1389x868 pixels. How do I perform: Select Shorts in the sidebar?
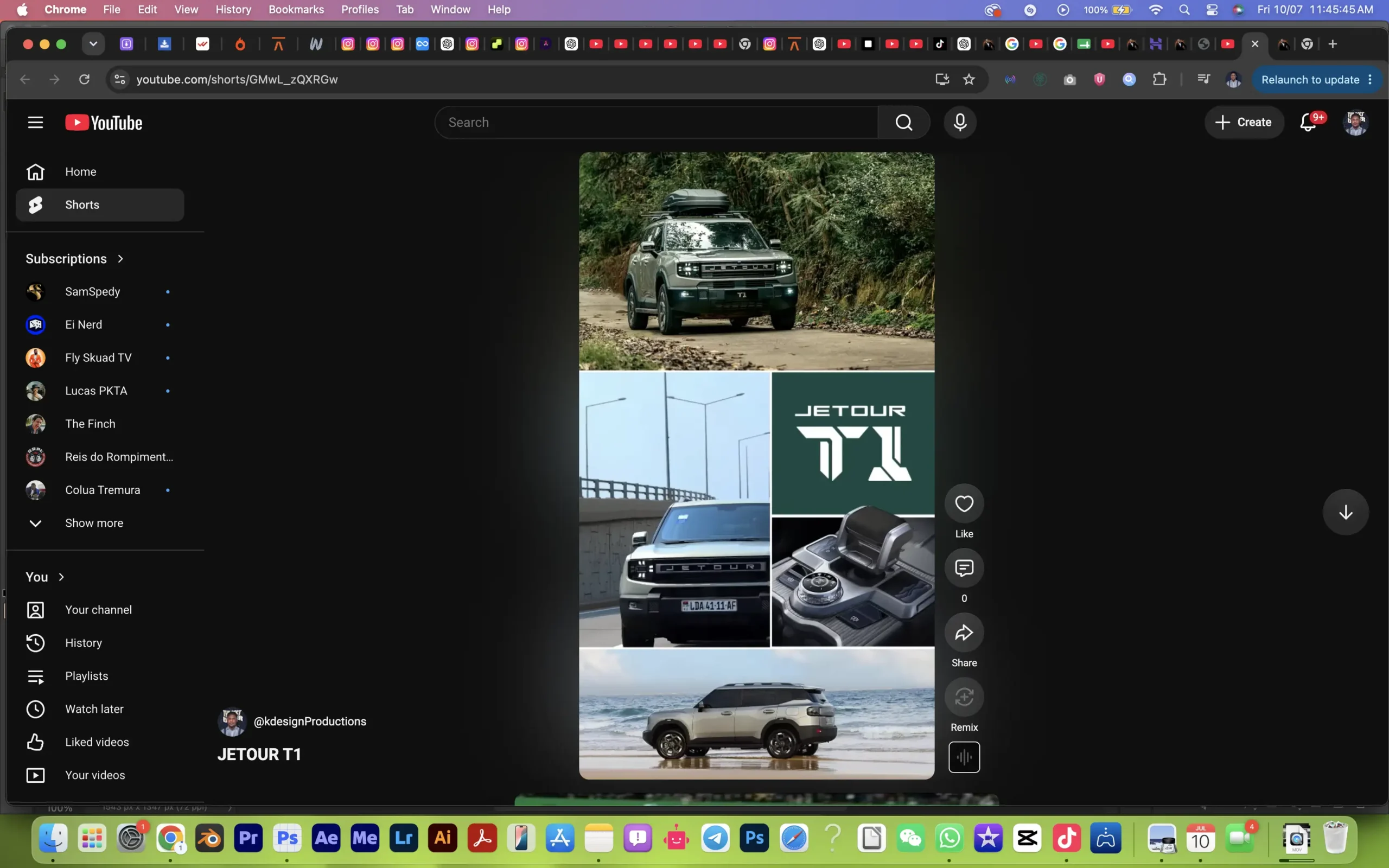tap(100, 205)
